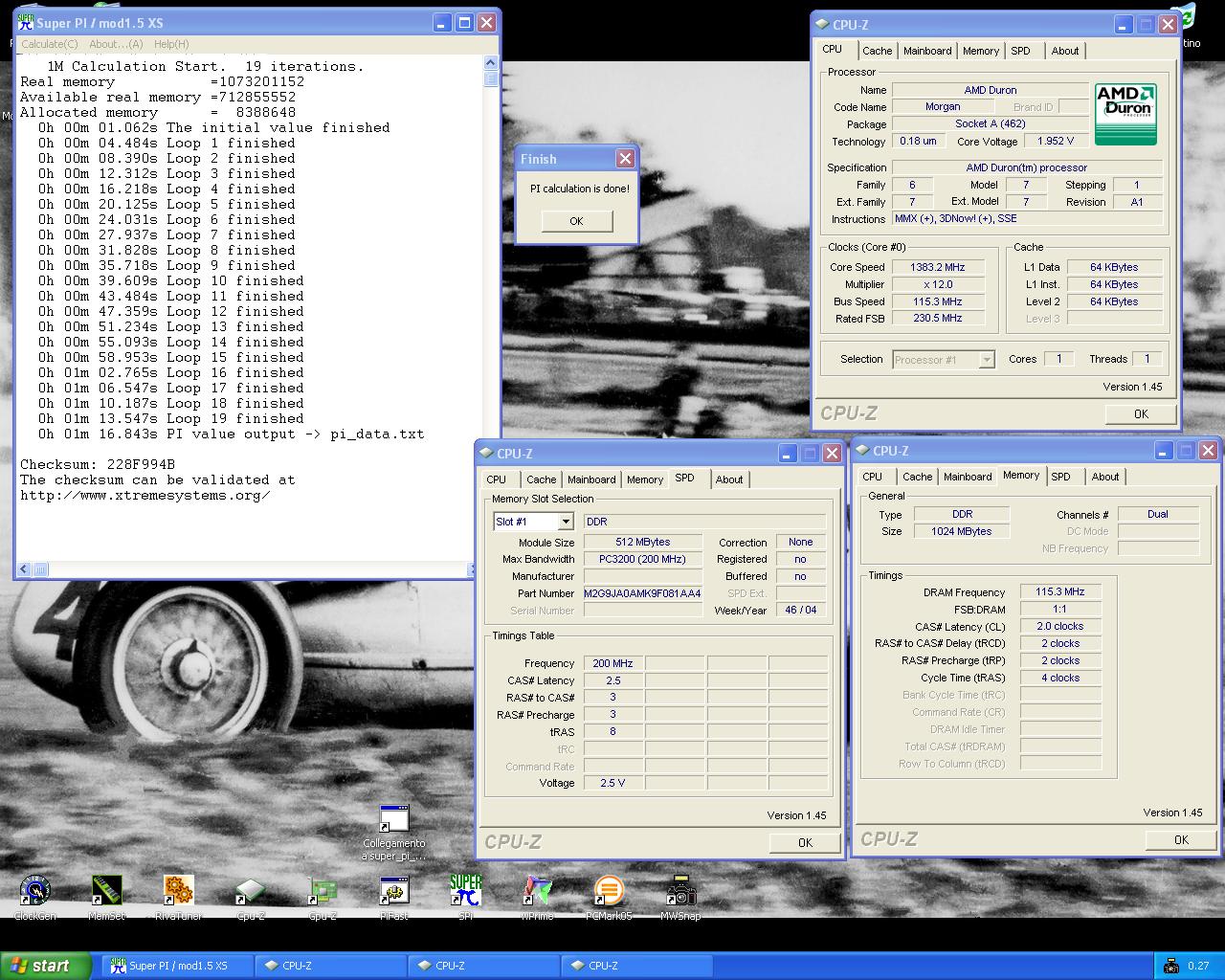Open the About...(A) menu in Super PI

pos(116,44)
